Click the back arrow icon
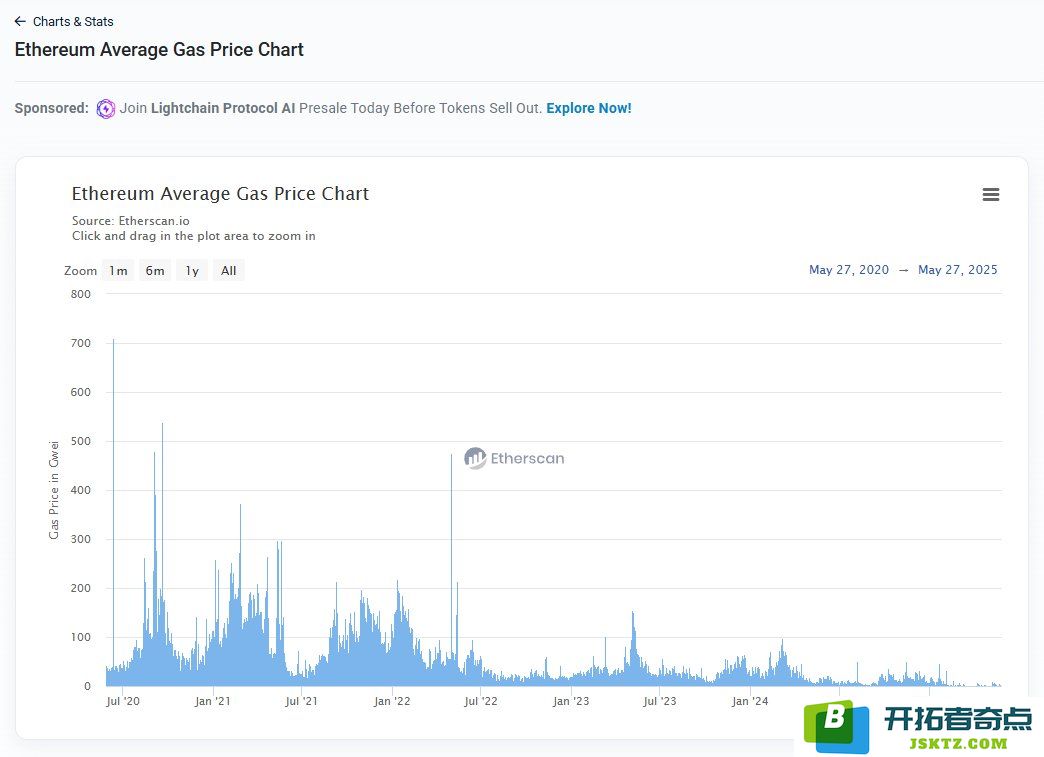The height and width of the screenshot is (757, 1044). pyautogui.click(x=20, y=21)
